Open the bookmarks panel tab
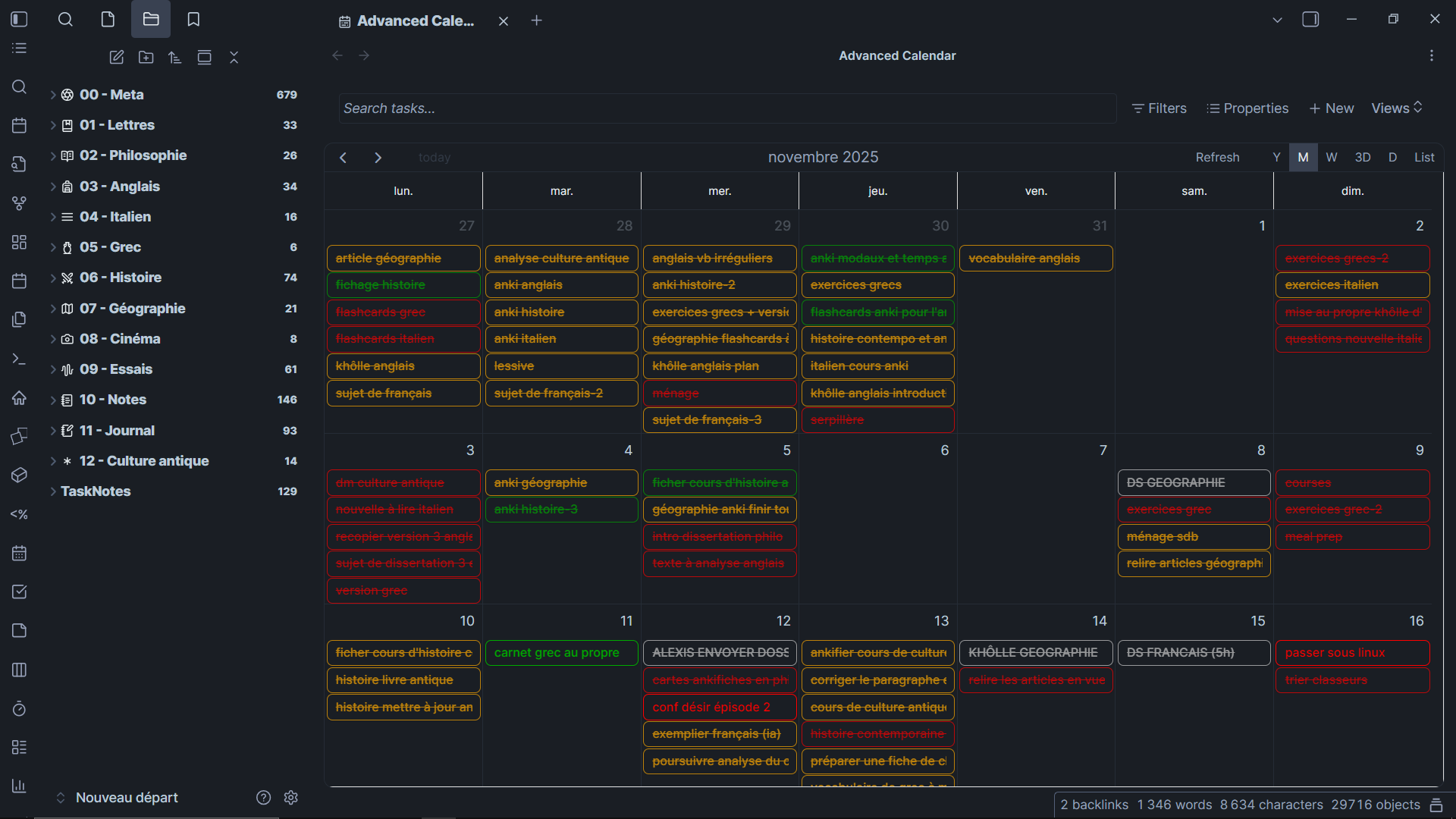Image resolution: width=1456 pixels, height=819 pixels. click(x=193, y=20)
